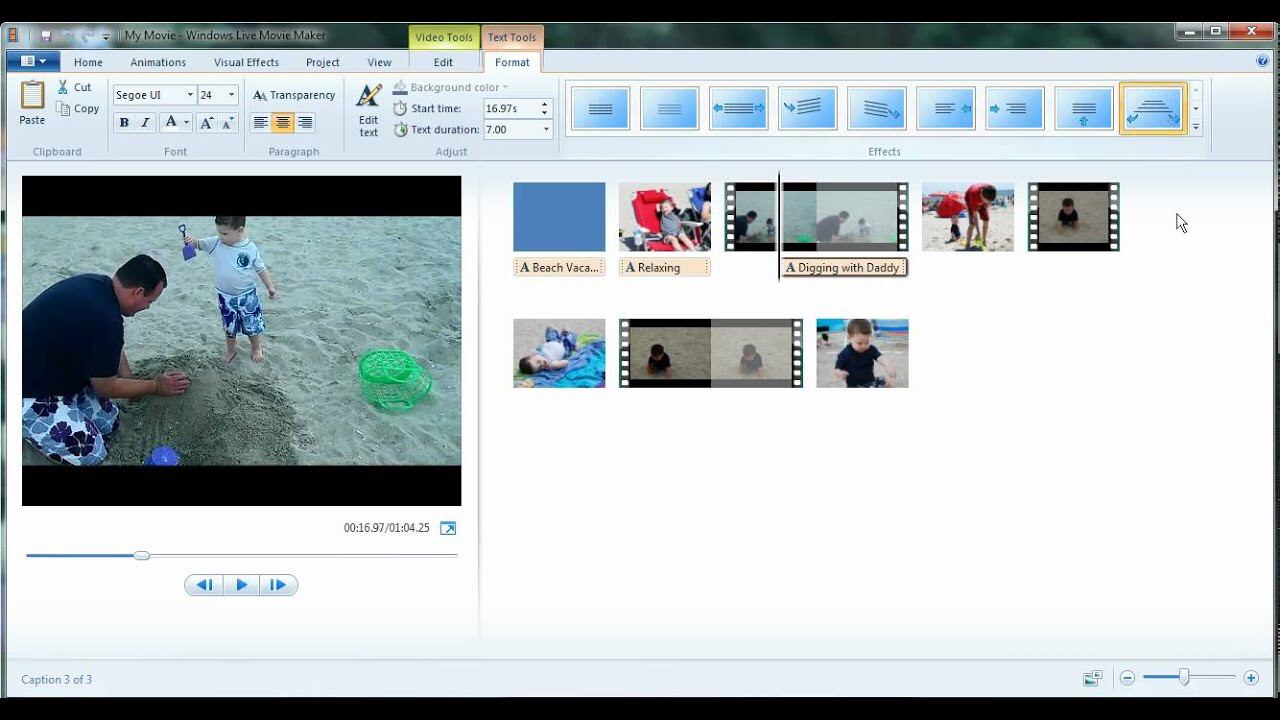Click the preview full screen icon
The width and height of the screenshot is (1280, 720).
tap(448, 528)
